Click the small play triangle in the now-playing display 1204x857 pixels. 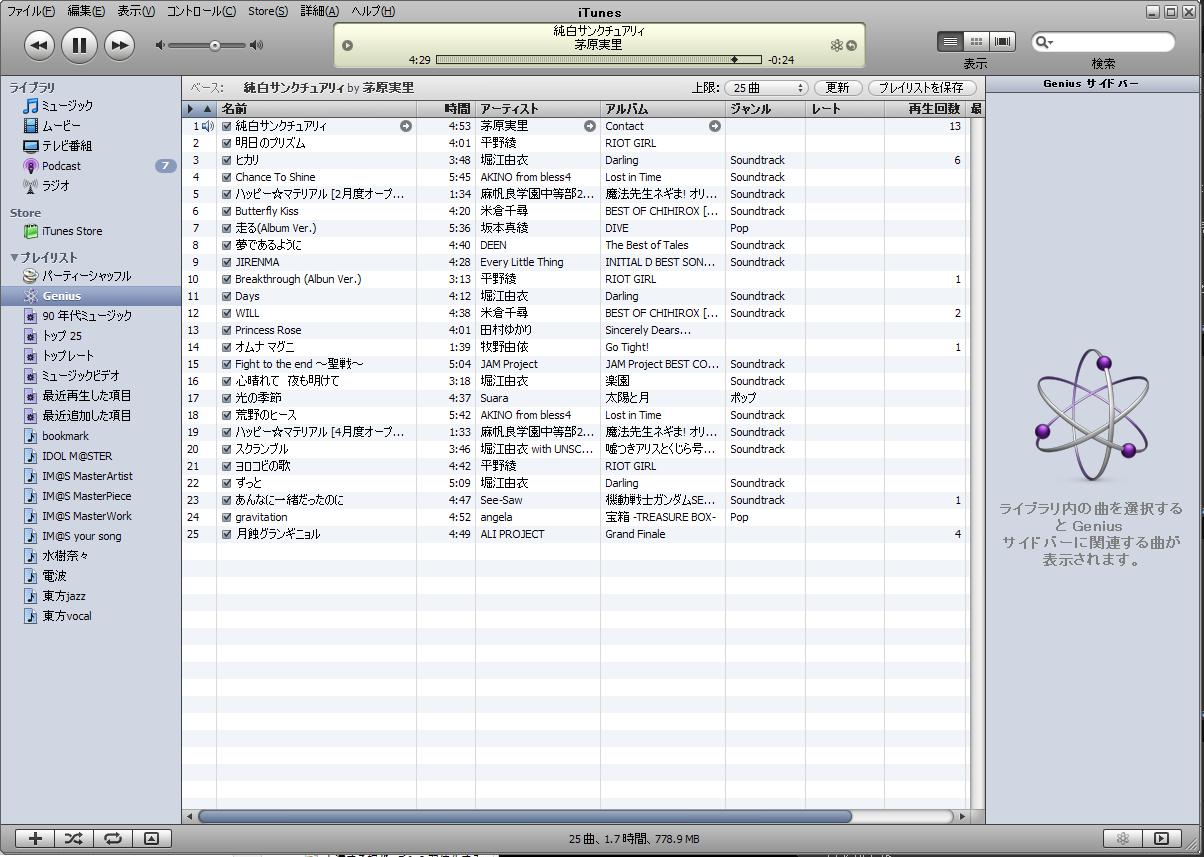coord(347,45)
